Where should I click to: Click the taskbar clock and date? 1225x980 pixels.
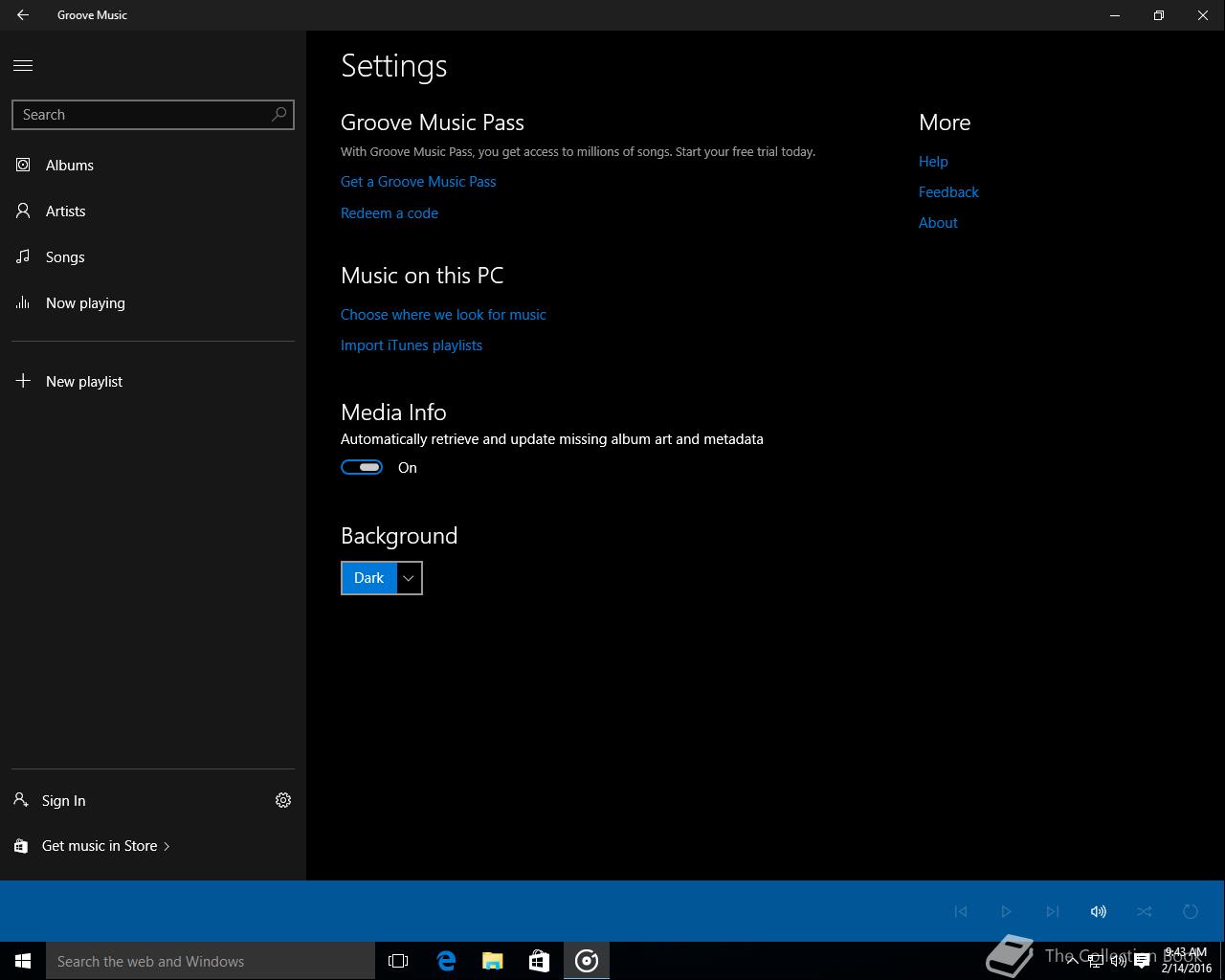[x=1187, y=961]
